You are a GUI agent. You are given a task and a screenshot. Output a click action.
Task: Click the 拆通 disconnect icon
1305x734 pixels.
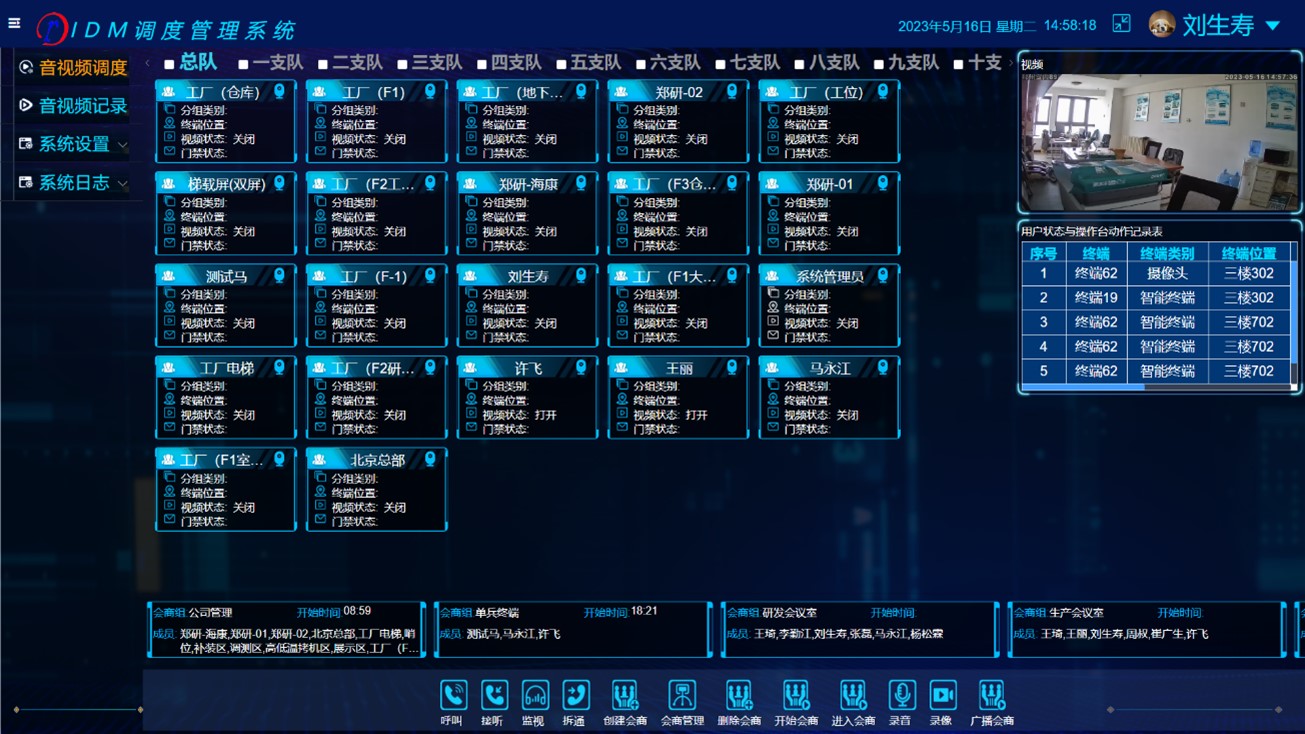[575, 696]
